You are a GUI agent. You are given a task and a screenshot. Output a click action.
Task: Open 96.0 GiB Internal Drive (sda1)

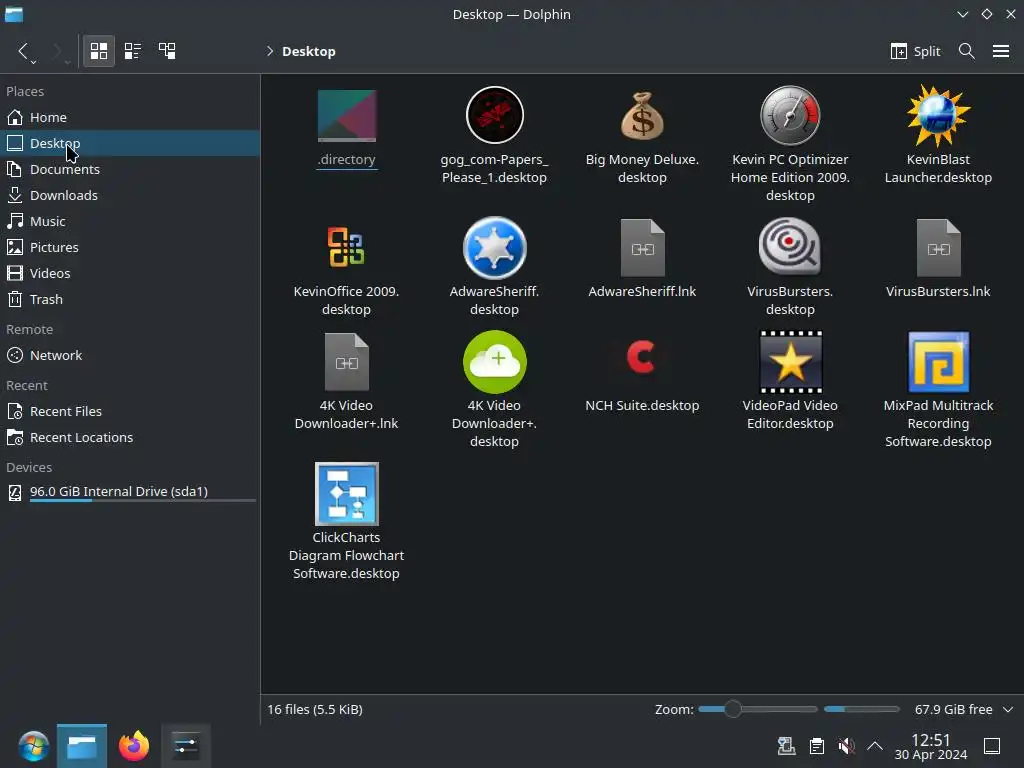click(130, 492)
